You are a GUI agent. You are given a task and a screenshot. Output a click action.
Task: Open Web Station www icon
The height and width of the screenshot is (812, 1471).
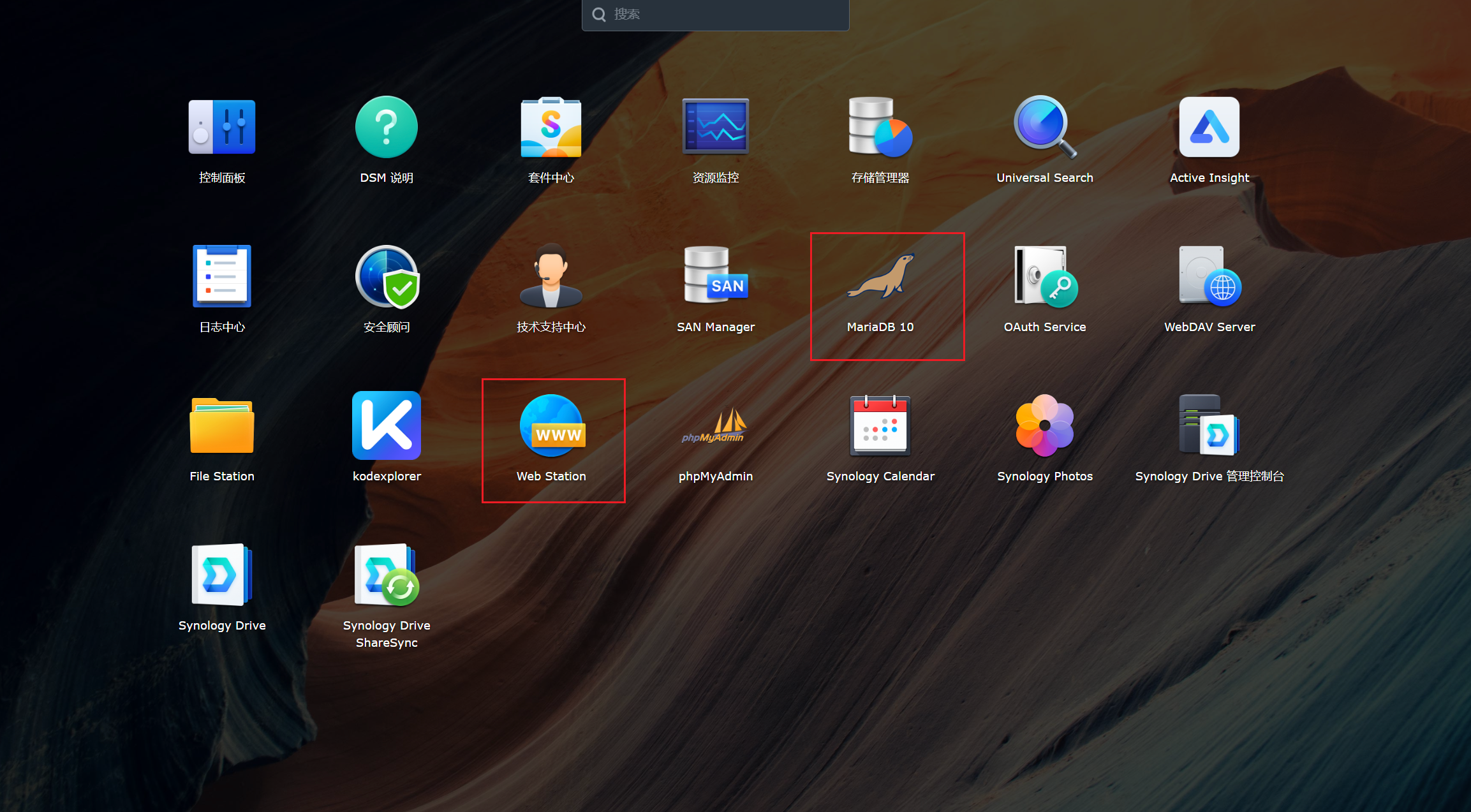[x=552, y=425]
